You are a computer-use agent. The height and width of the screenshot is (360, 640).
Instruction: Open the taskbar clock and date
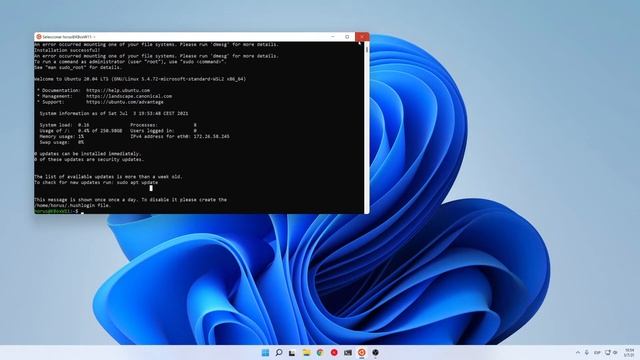[629, 353]
